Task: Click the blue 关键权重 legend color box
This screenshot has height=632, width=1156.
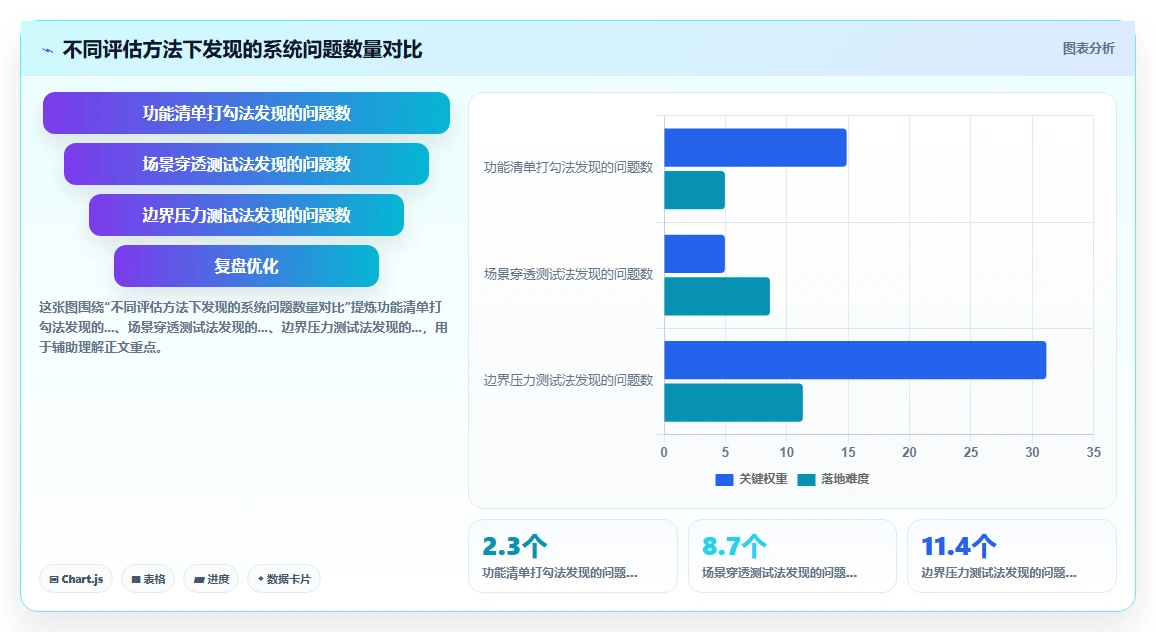Action: click(724, 479)
